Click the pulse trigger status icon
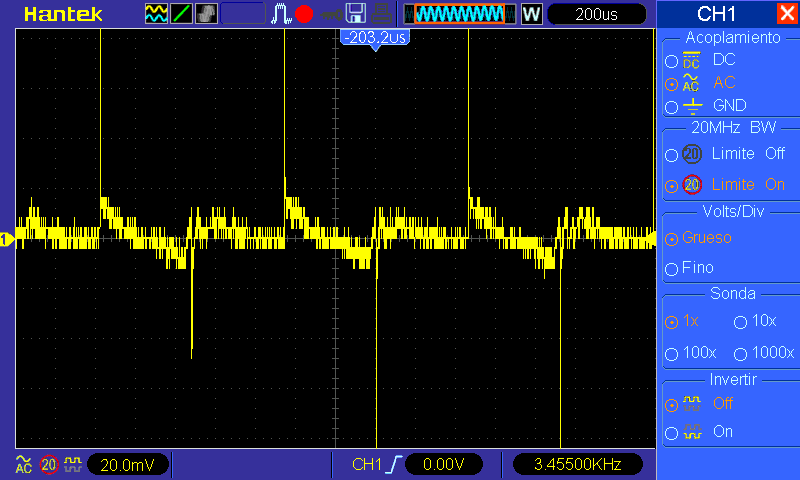The width and height of the screenshot is (800, 480). pos(280,14)
